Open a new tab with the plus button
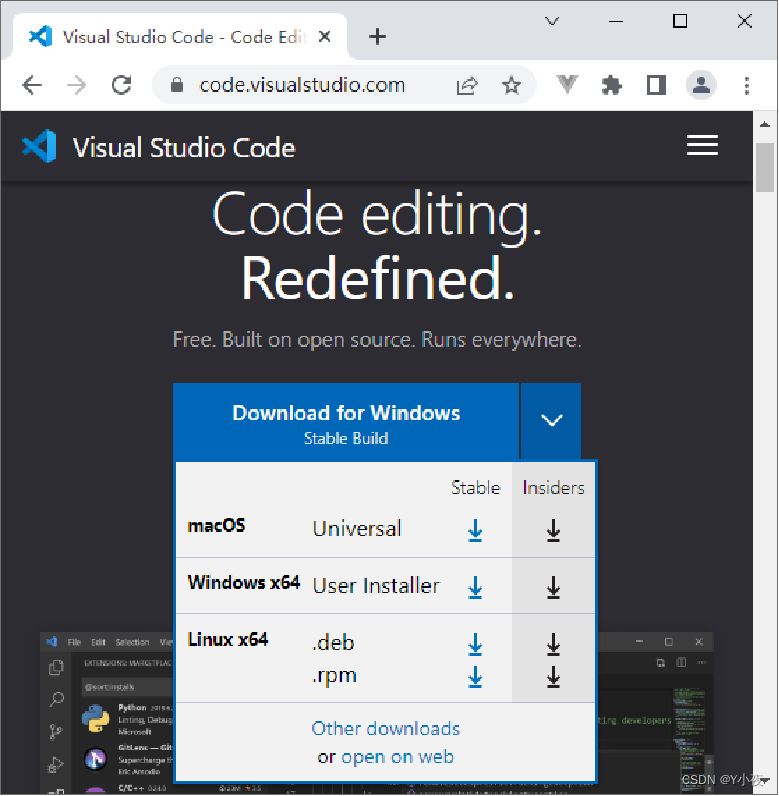This screenshot has width=779, height=796. [x=377, y=37]
